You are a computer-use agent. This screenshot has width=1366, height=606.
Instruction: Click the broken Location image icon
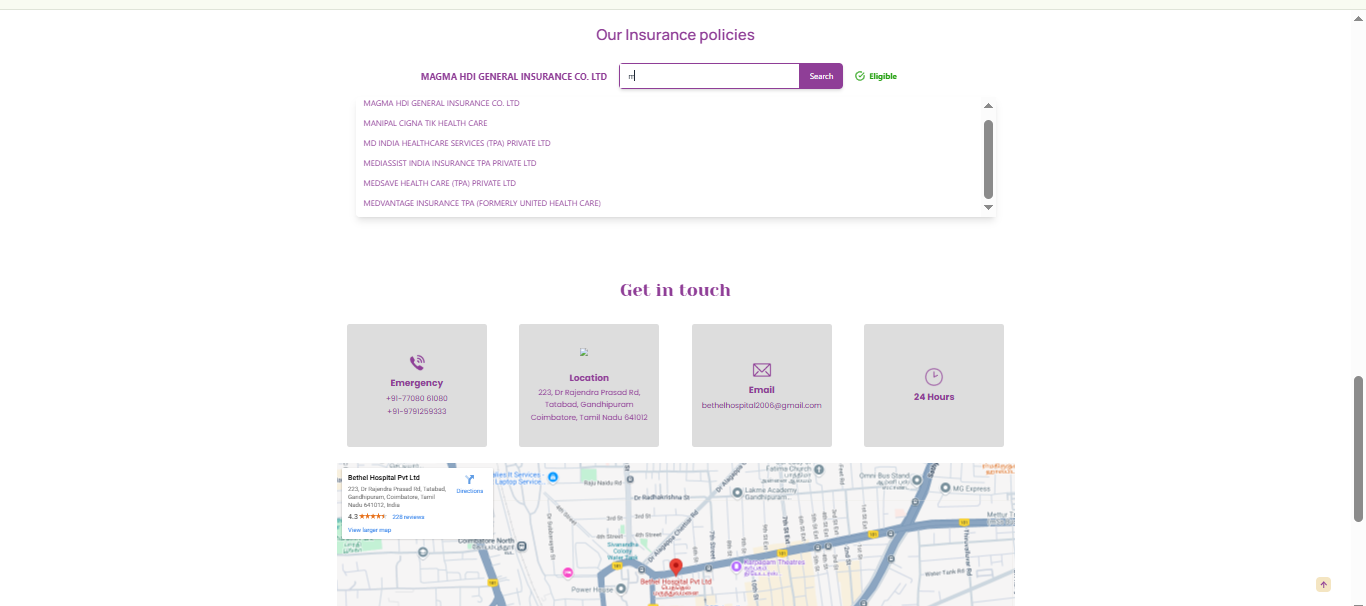click(x=584, y=352)
